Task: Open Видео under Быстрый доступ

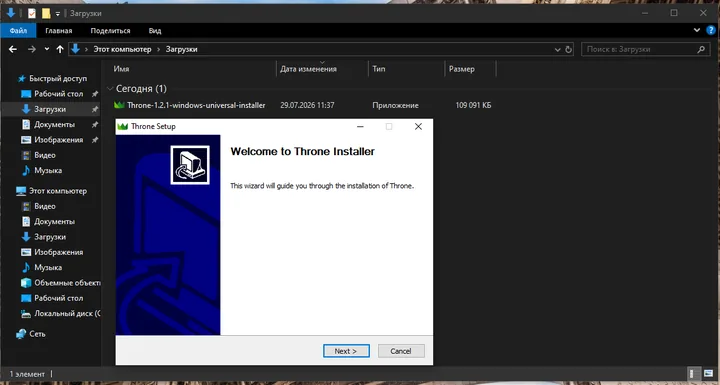Action: [45, 155]
